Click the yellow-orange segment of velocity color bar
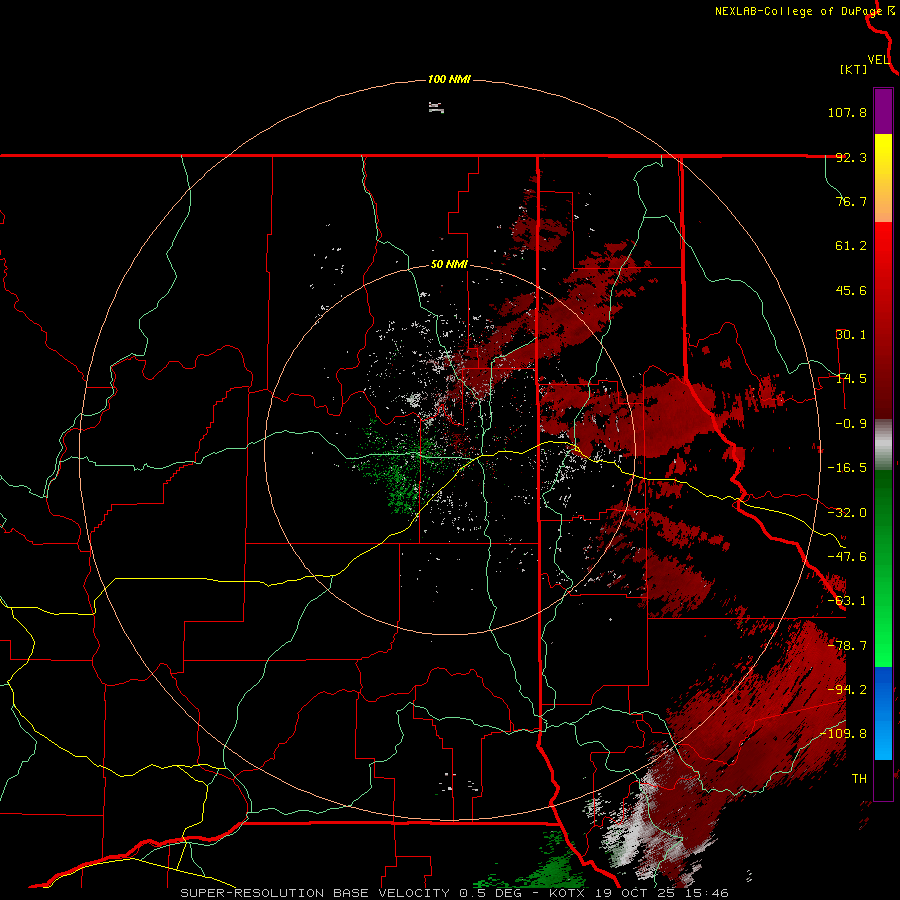900x900 pixels. (x=883, y=178)
